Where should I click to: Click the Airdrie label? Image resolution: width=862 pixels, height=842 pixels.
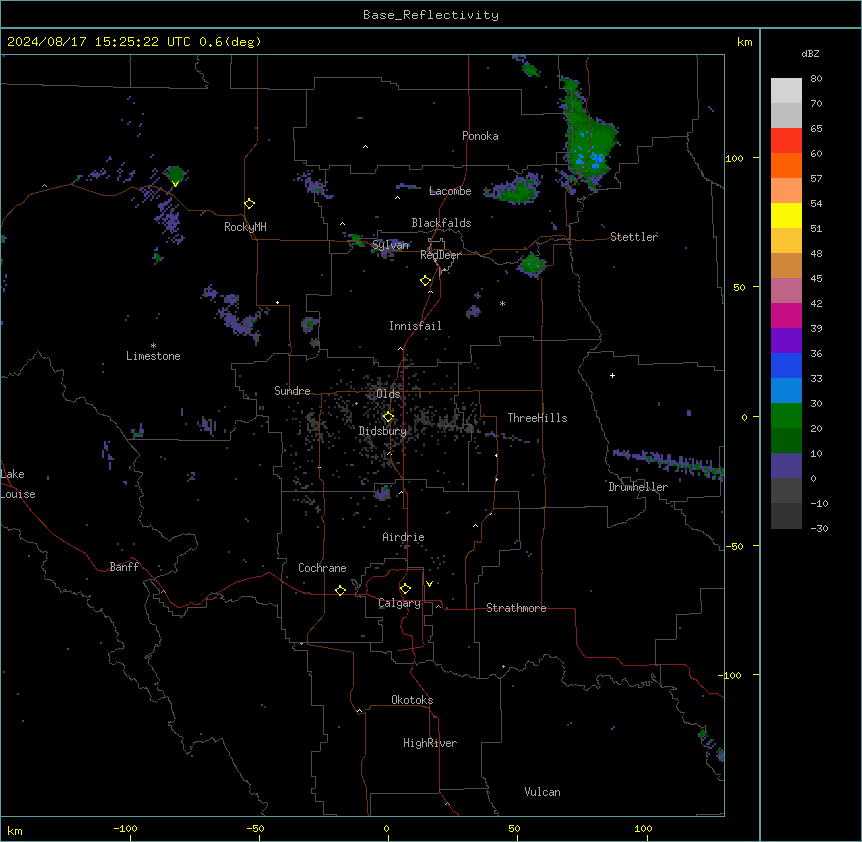[404, 537]
